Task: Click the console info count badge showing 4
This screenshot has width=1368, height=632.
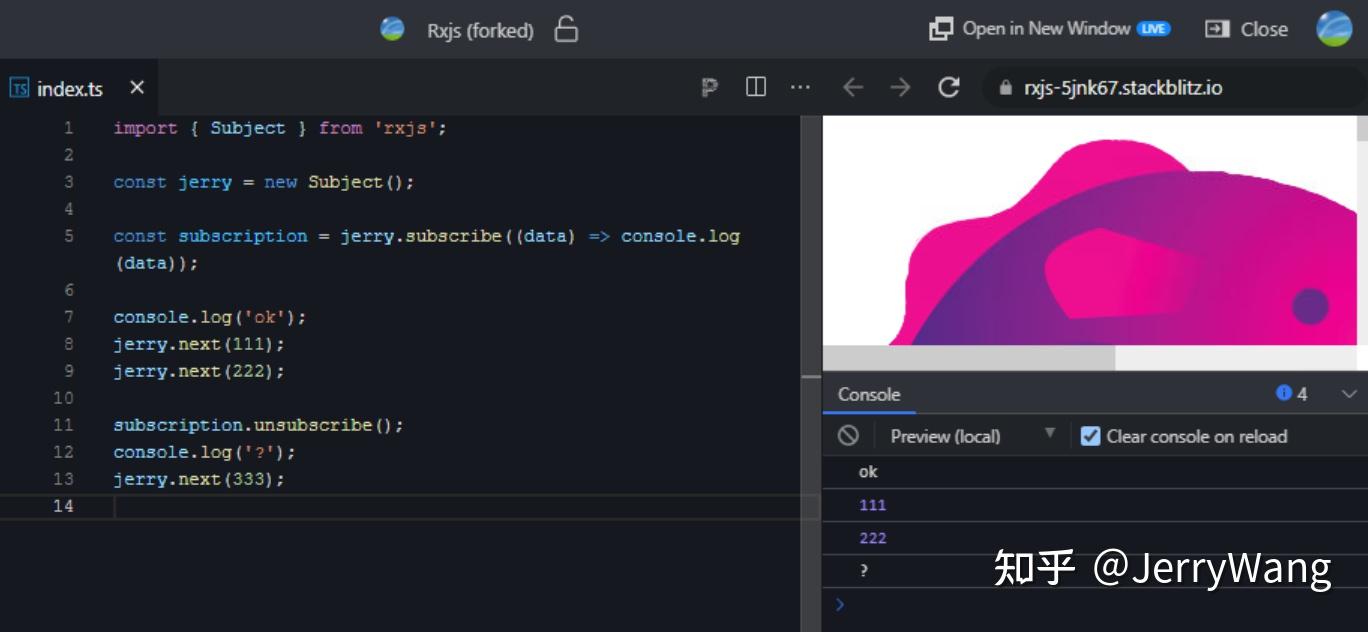Action: (1292, 394)
